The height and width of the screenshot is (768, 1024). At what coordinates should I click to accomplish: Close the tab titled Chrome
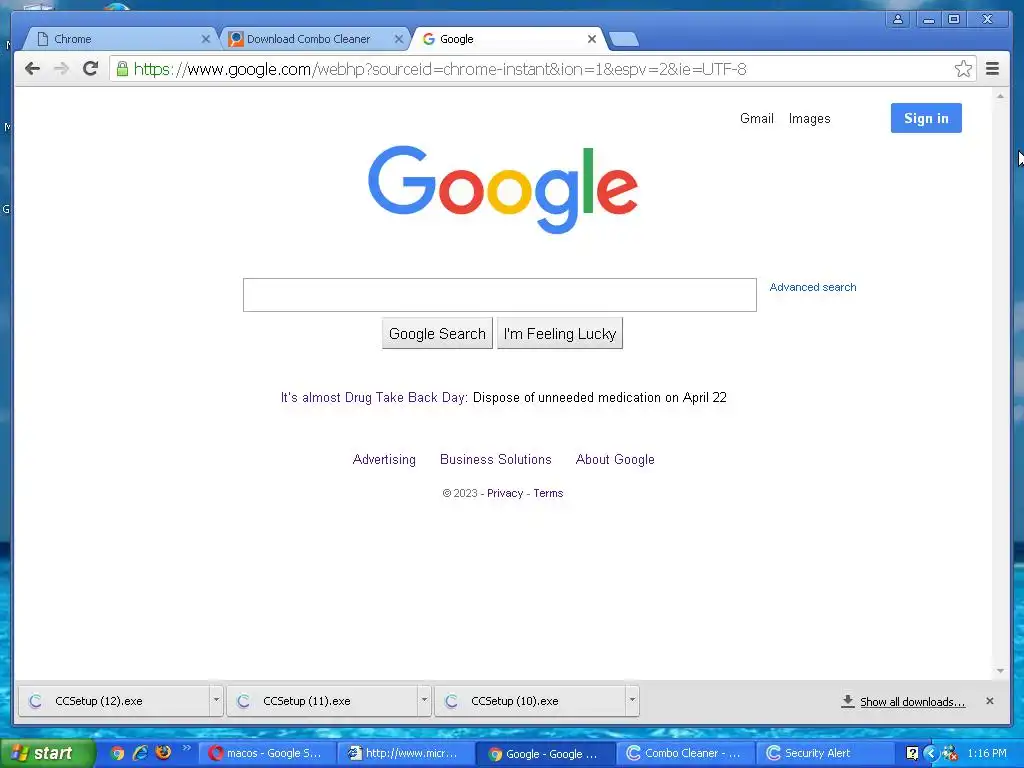tap(206, 39)
